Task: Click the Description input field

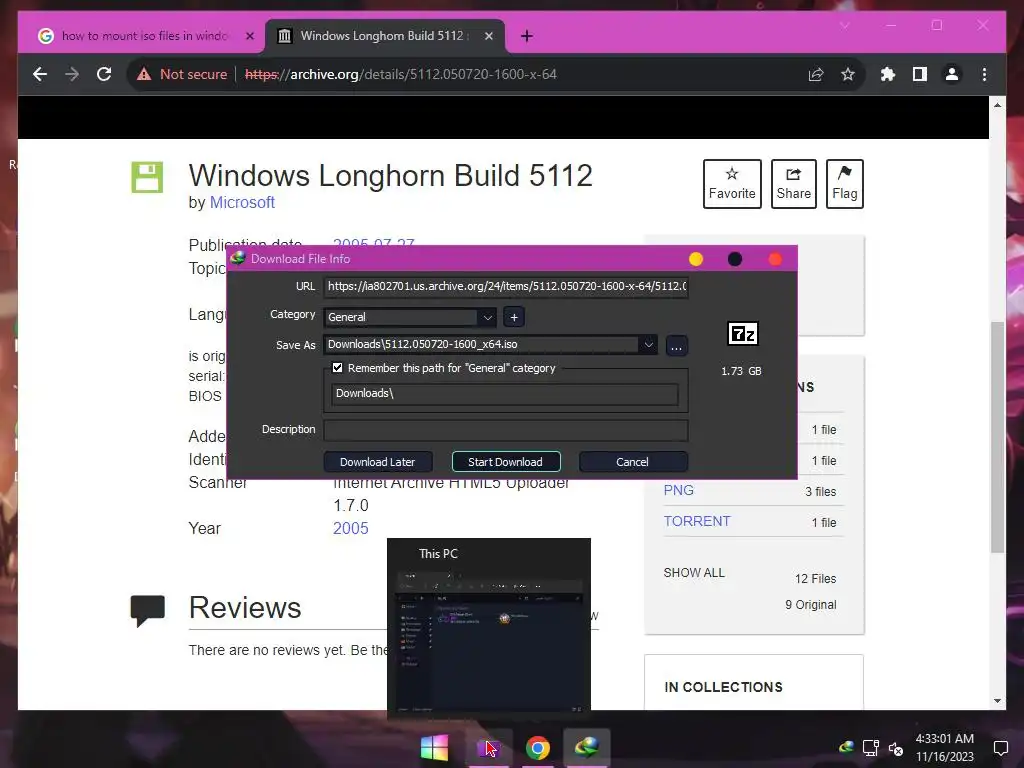Action: pos(505,430)
